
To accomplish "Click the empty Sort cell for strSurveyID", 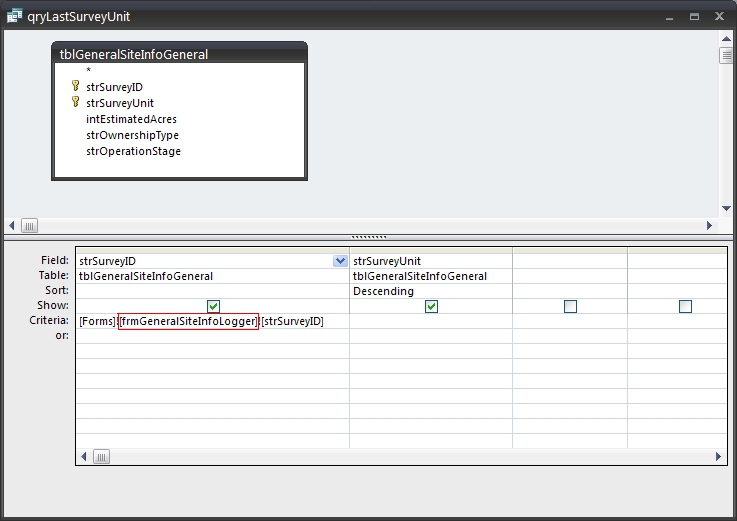I will [x=212, y=291].
